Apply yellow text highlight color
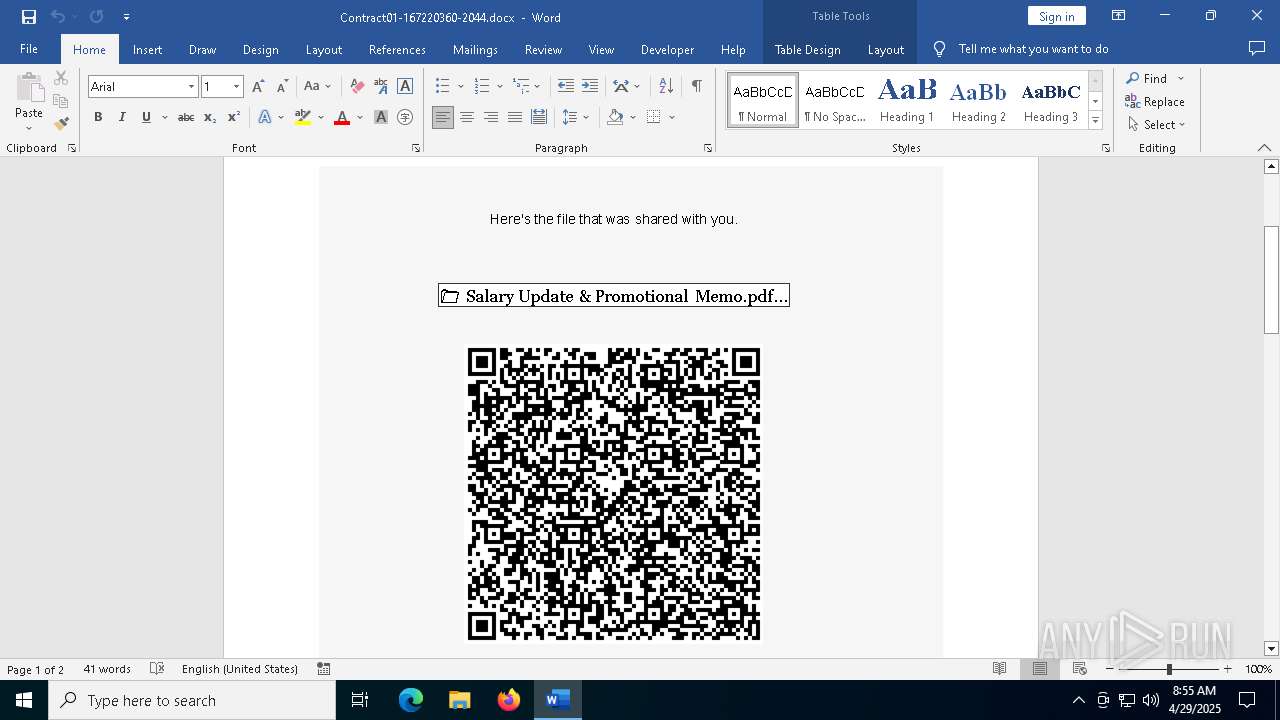This screenshot has height=720, width=1280. coord(303,117)
